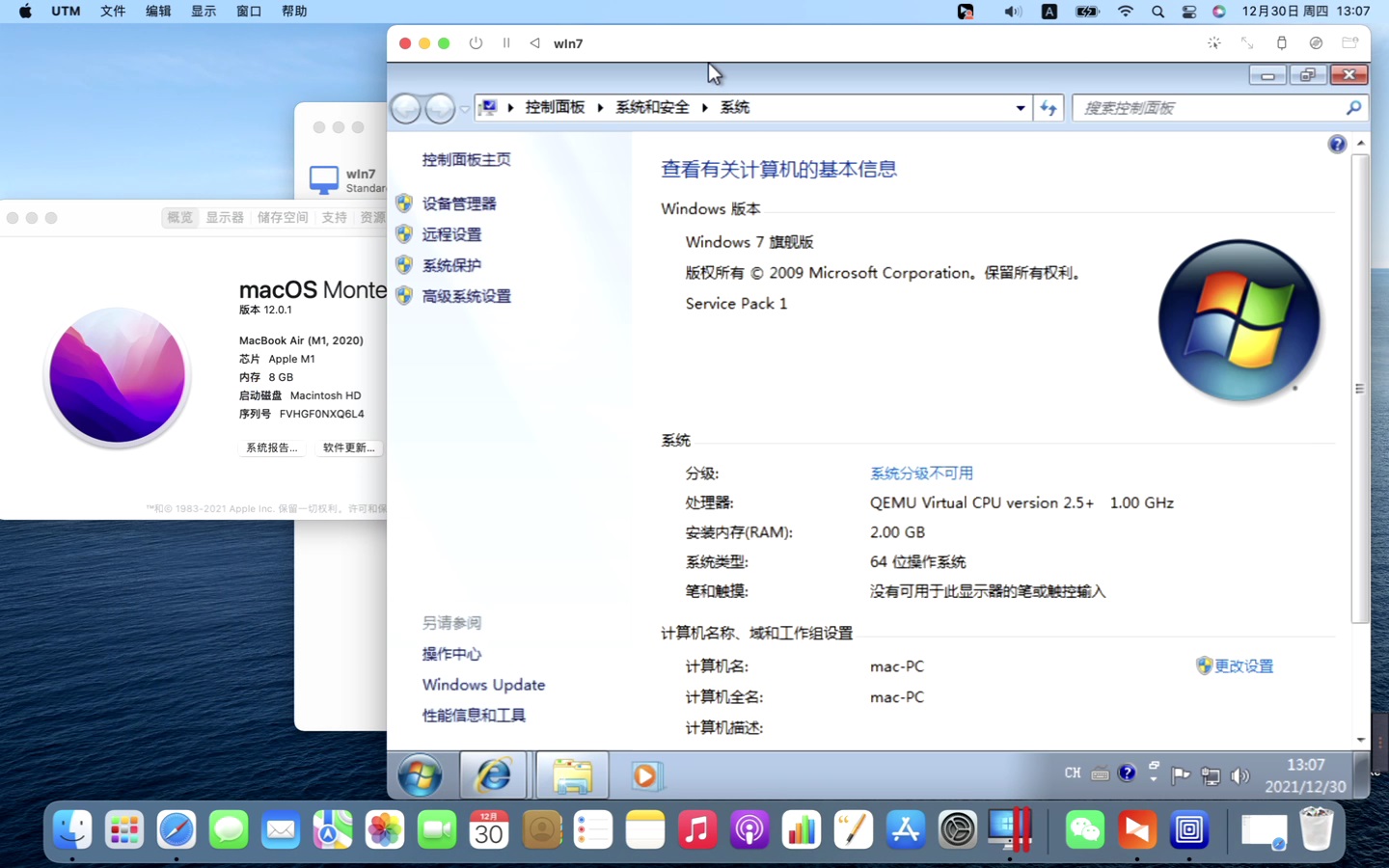
Task: Select 概览 tab in About This Mac
Action: point(179,218)
